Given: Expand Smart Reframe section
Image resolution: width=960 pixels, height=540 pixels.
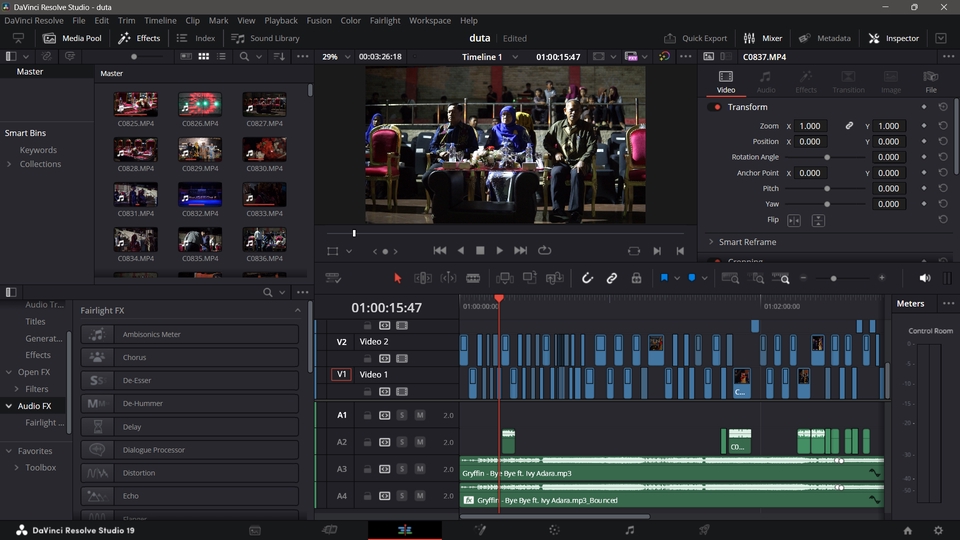Looking at the screenshot, I should [x=711, y=242].
